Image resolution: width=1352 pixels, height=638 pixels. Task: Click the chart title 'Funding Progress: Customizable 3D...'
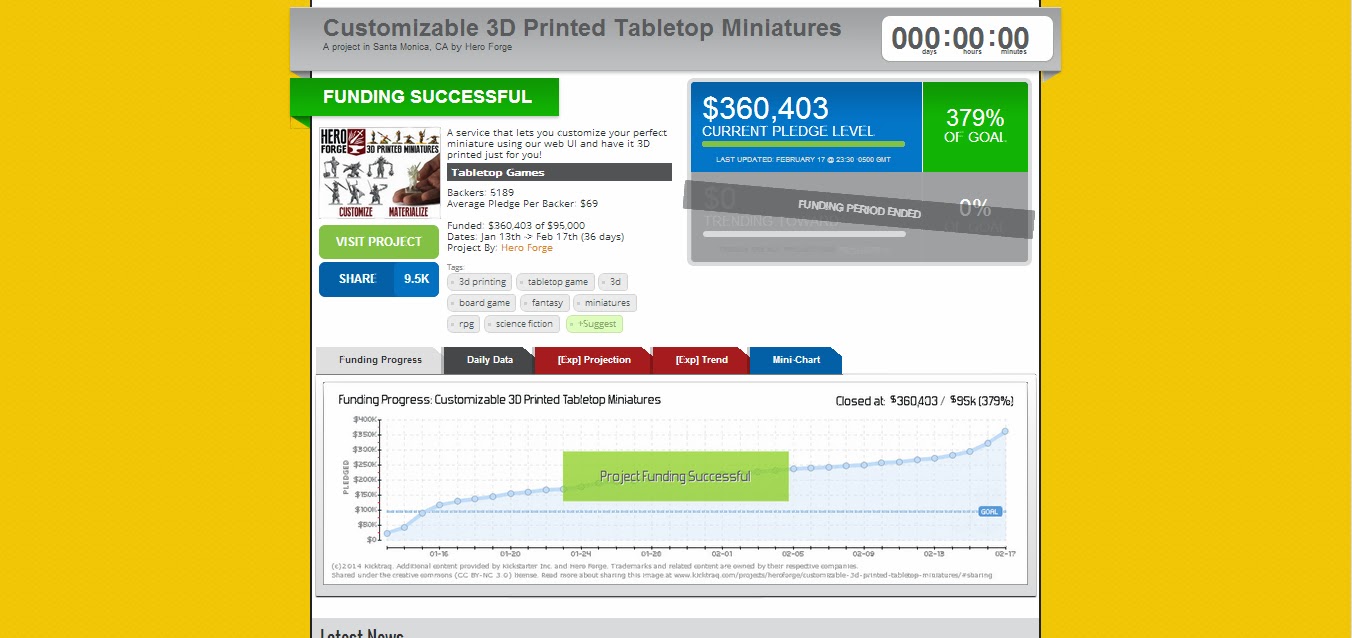point(499,399)
